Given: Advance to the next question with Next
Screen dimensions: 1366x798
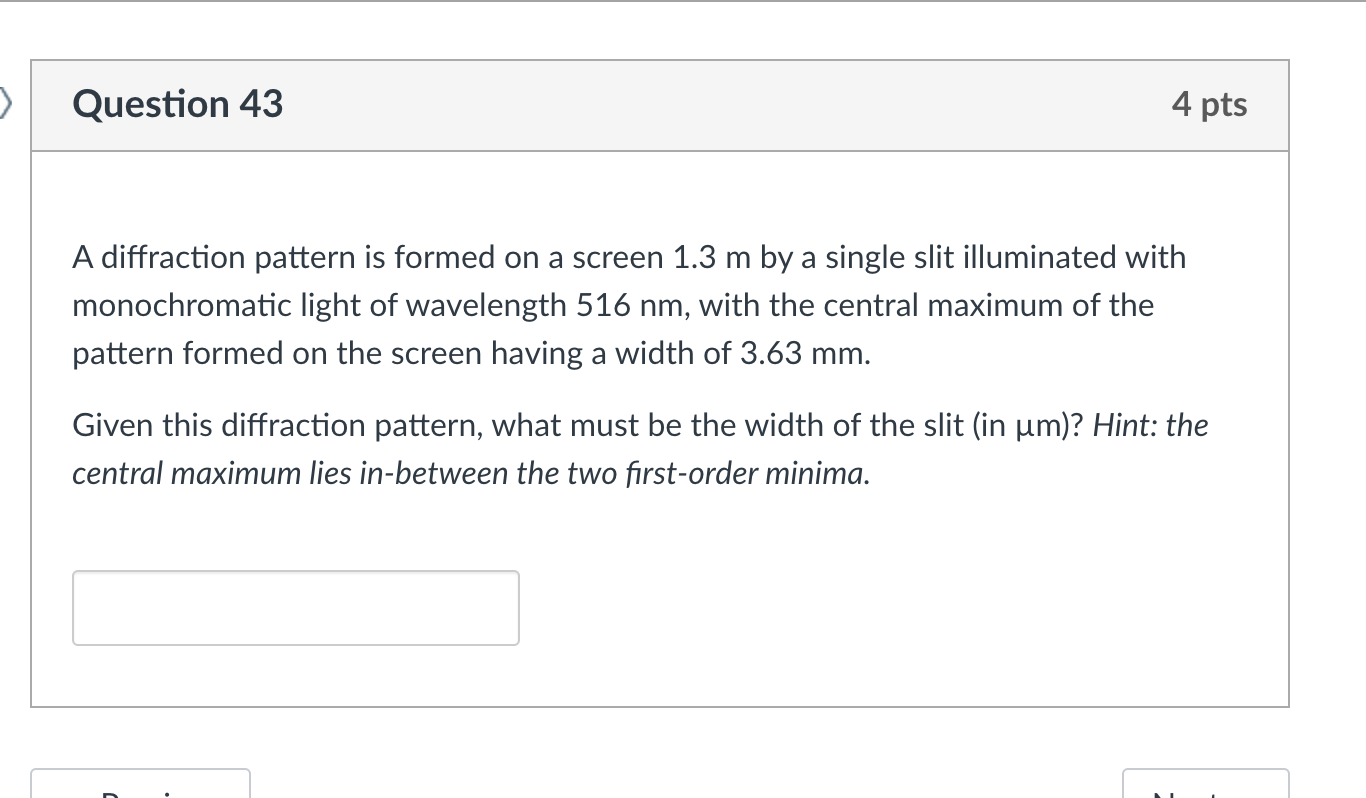Looking at the screenshot, I should click(x=1206, y=790).
